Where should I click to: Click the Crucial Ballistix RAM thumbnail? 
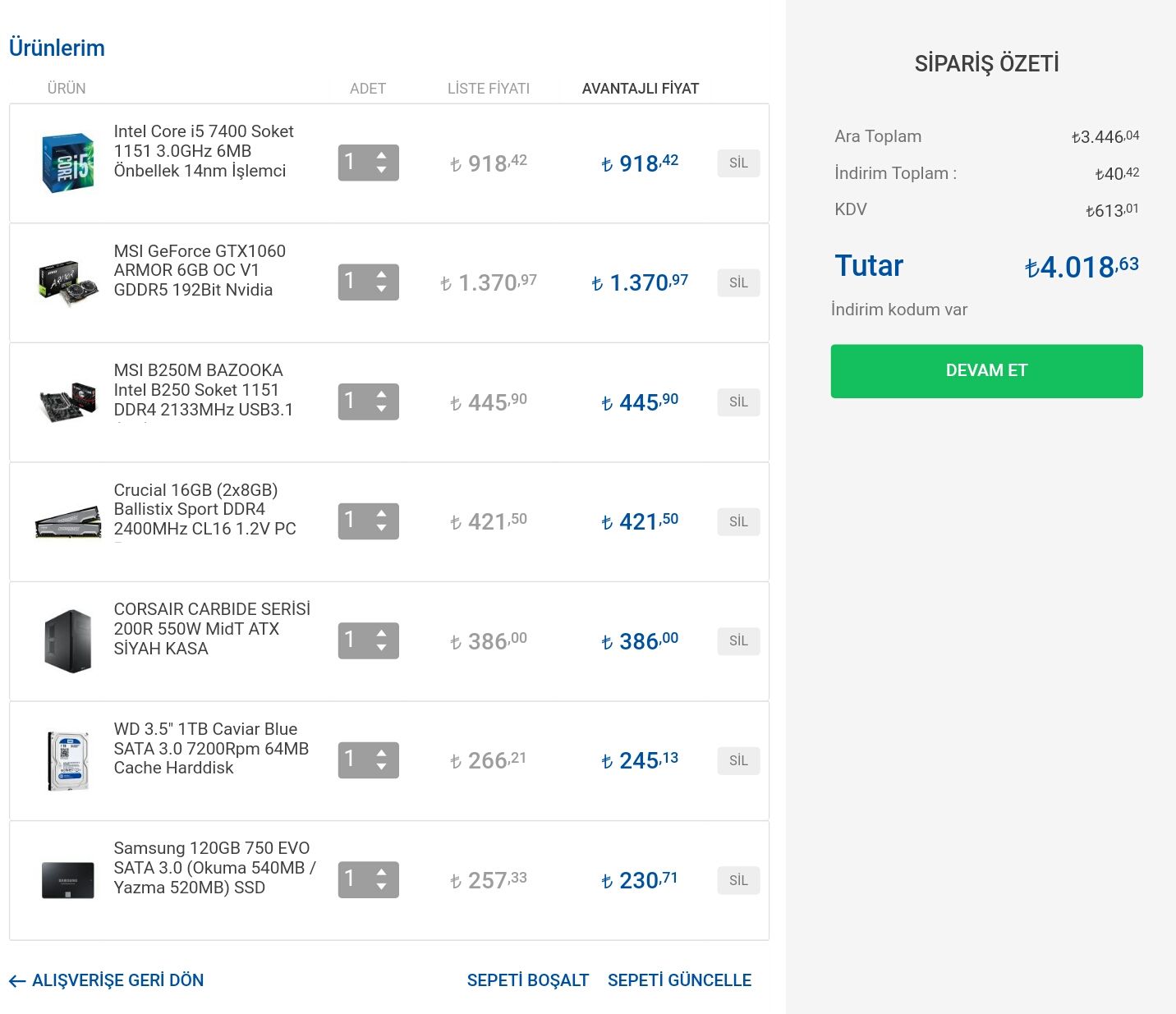pyautogui.click(x=68, y=521)
